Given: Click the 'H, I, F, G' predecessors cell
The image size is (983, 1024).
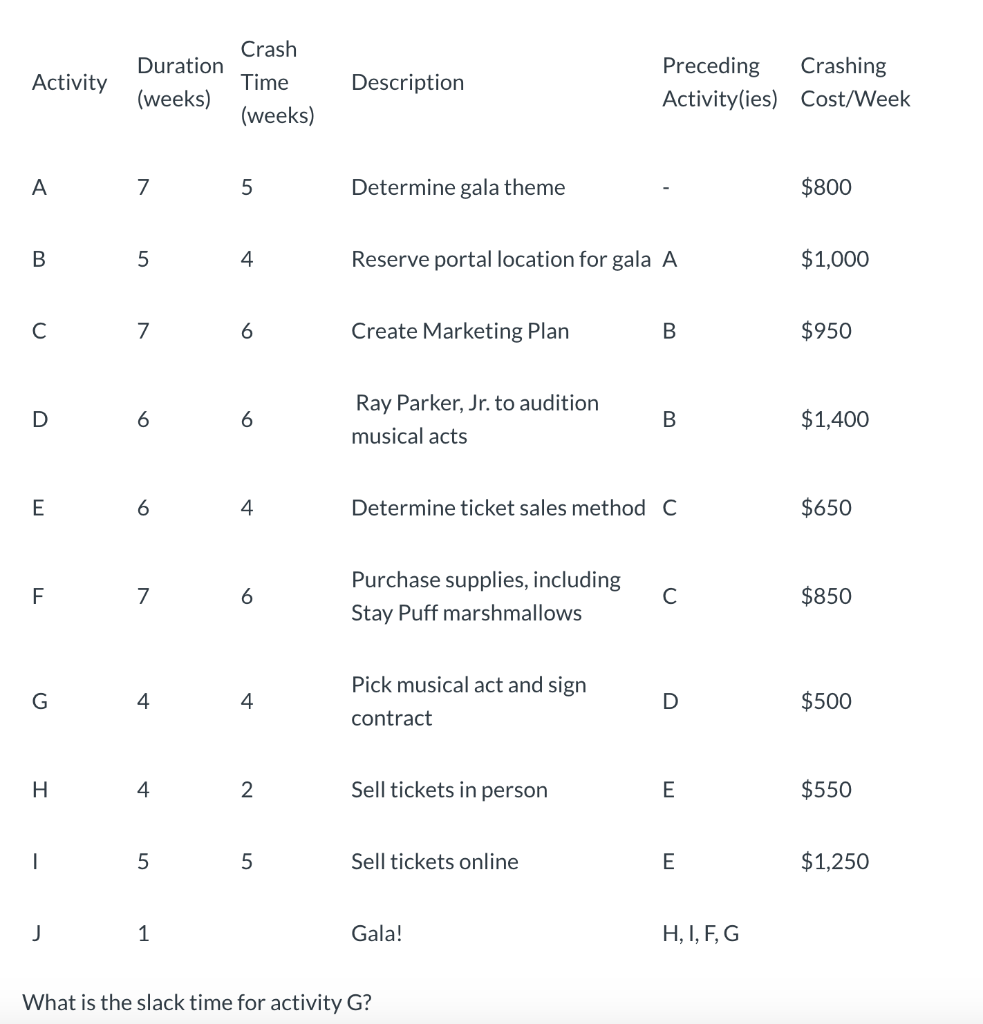Looking at the screenshot, I should (x=700, y=934).
